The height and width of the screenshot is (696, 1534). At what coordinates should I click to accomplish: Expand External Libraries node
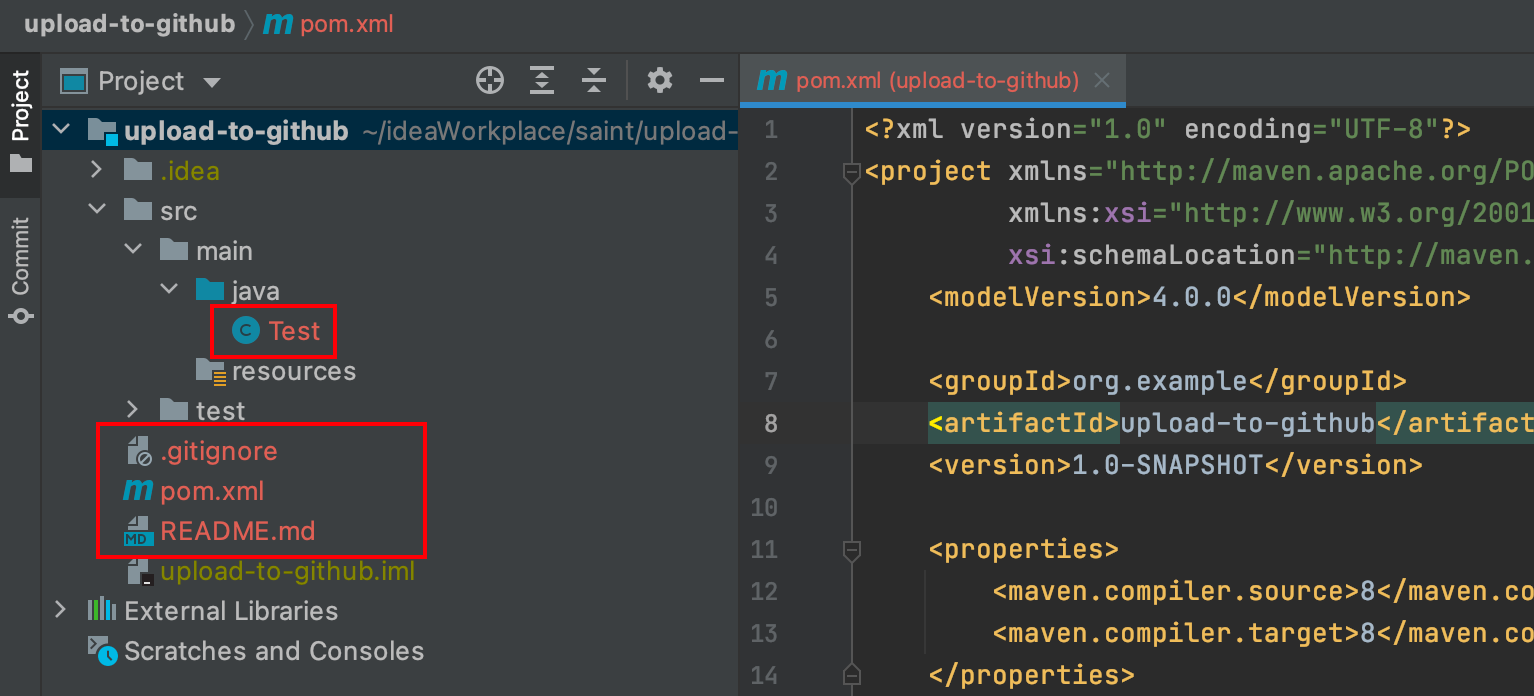[61, 610]
